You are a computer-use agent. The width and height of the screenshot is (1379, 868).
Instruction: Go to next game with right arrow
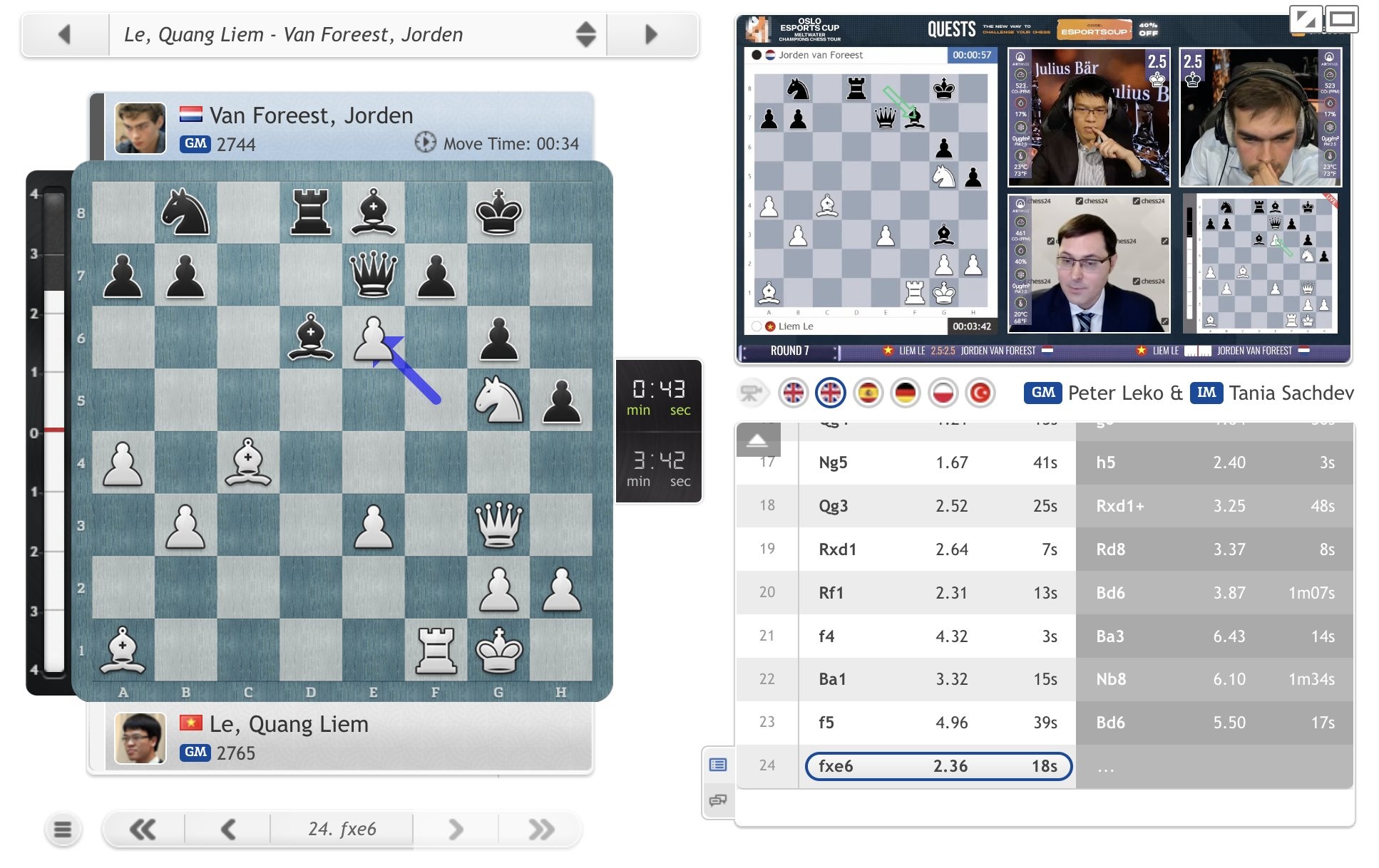651,34
